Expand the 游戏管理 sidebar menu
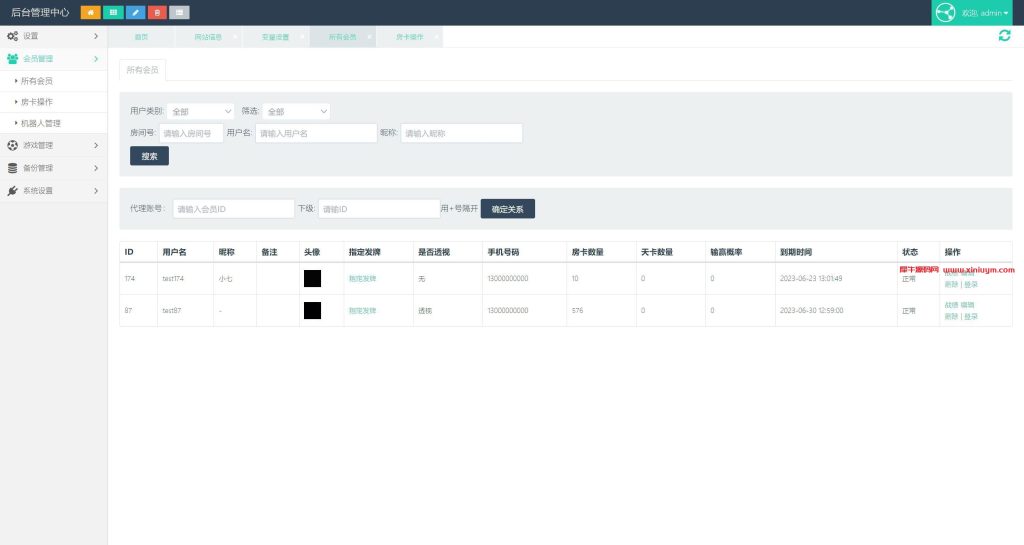Screen dimensions: 1024x545 click(x=53, y=146)
